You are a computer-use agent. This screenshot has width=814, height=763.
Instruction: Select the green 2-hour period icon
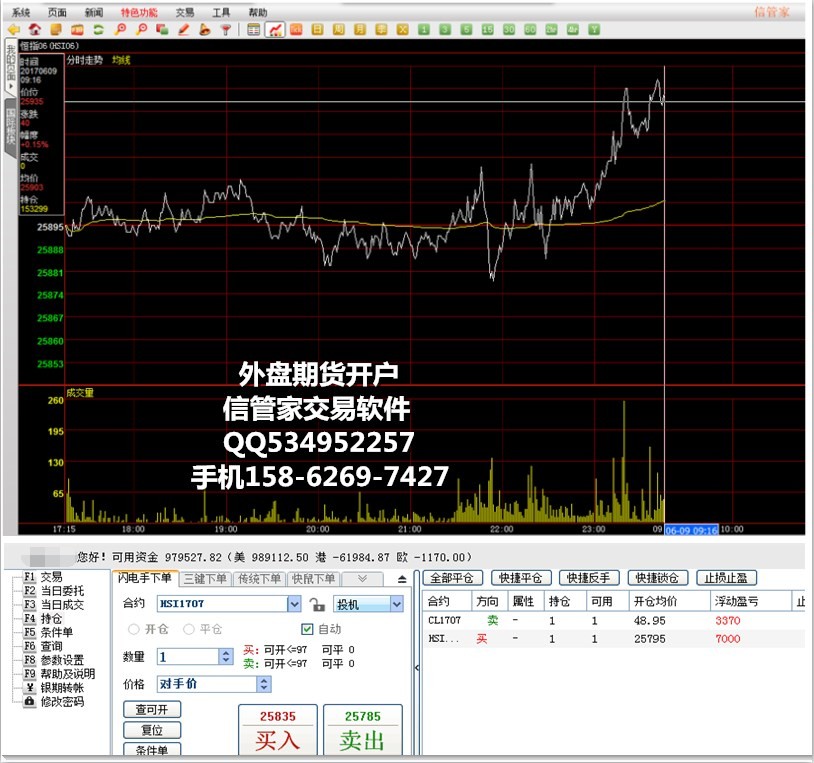click(552, 30)
